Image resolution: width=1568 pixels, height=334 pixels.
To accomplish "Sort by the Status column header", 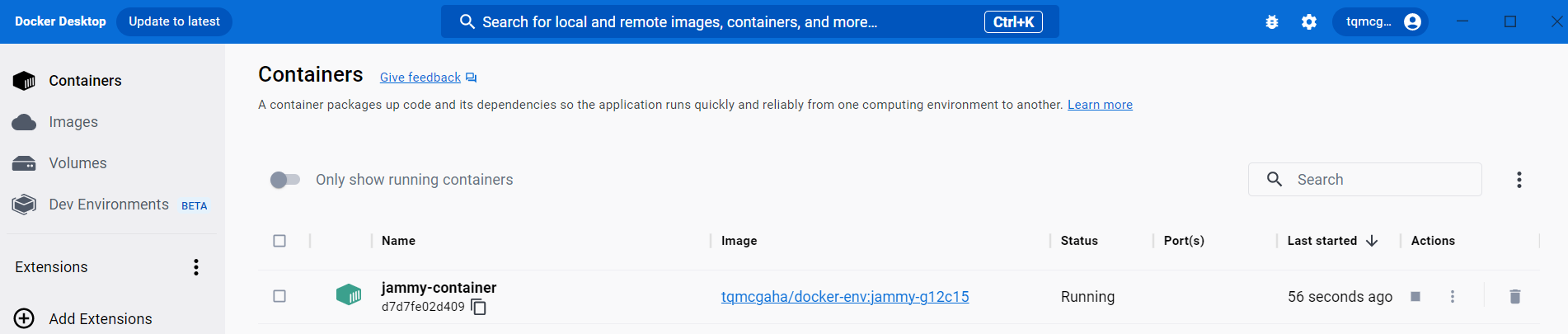I will [x=1079, y=241].
